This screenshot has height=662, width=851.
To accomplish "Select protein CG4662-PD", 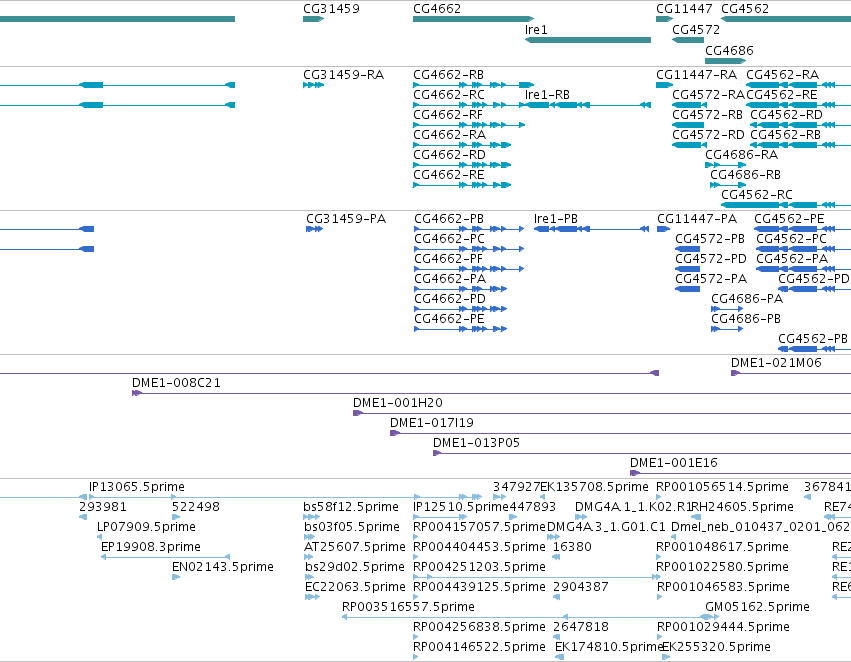I will coord(460,309).
